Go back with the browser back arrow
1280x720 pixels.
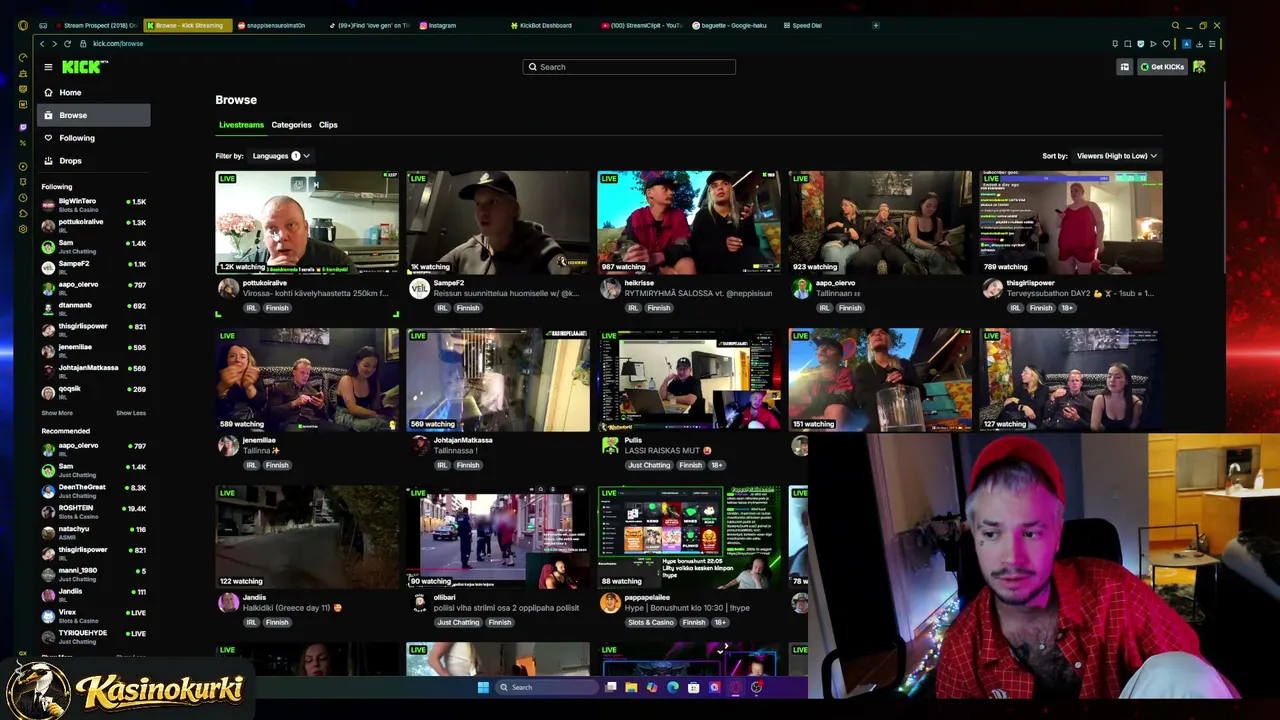click(x=42, y=44)
